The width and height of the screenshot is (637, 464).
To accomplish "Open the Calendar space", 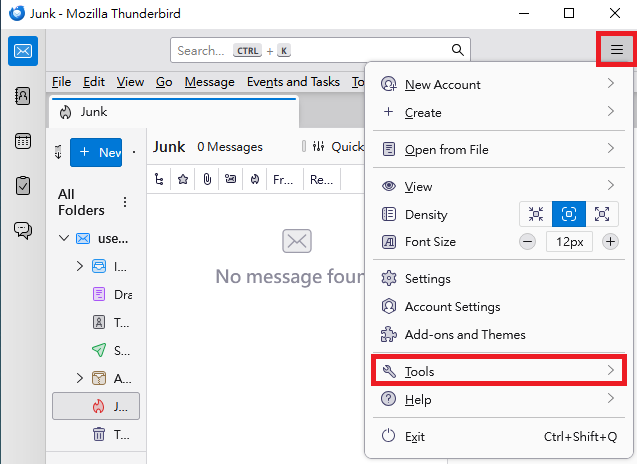I will (23, 141).
